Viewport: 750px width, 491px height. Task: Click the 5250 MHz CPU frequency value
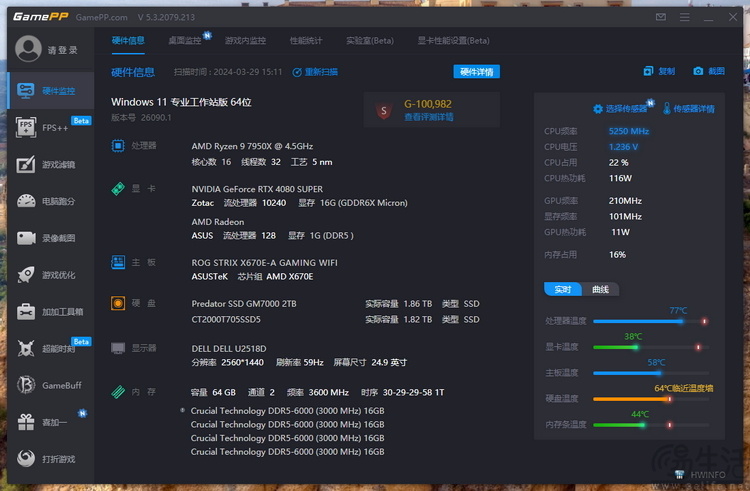click(629, 131)
